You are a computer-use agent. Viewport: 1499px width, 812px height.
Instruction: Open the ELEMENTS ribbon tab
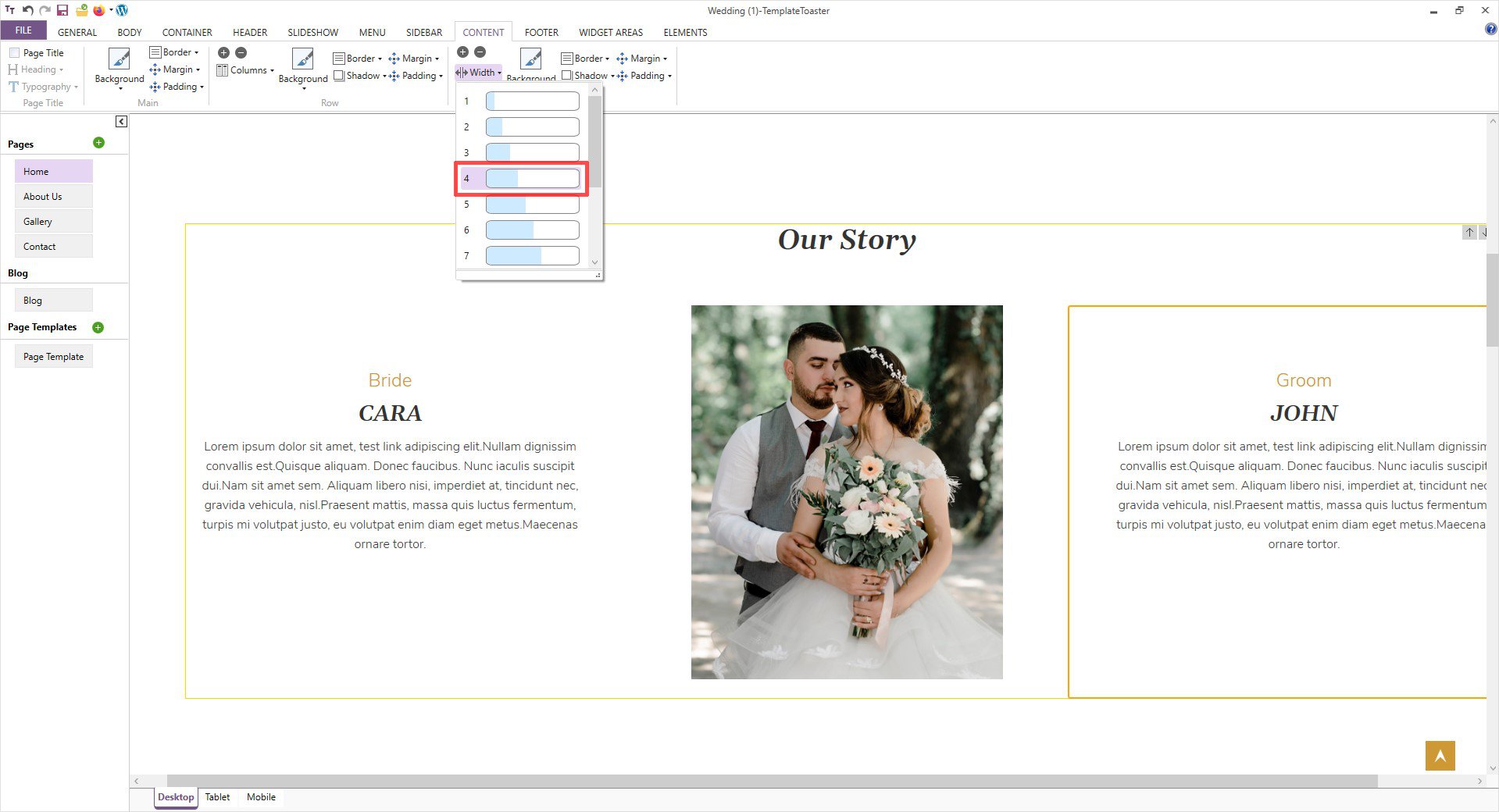click(685, 32)
